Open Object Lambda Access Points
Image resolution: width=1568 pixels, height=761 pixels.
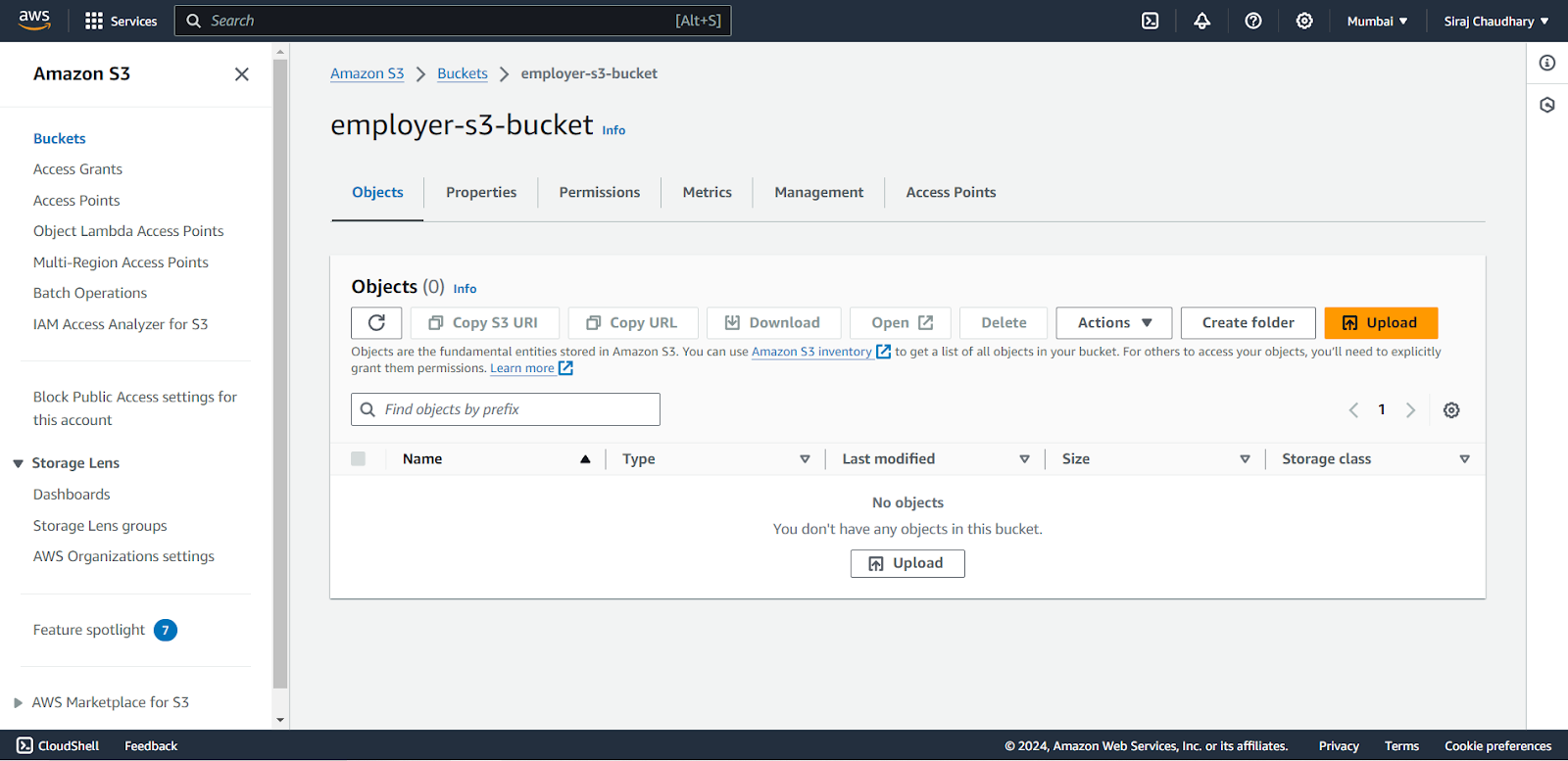click(x=128, y=231)
